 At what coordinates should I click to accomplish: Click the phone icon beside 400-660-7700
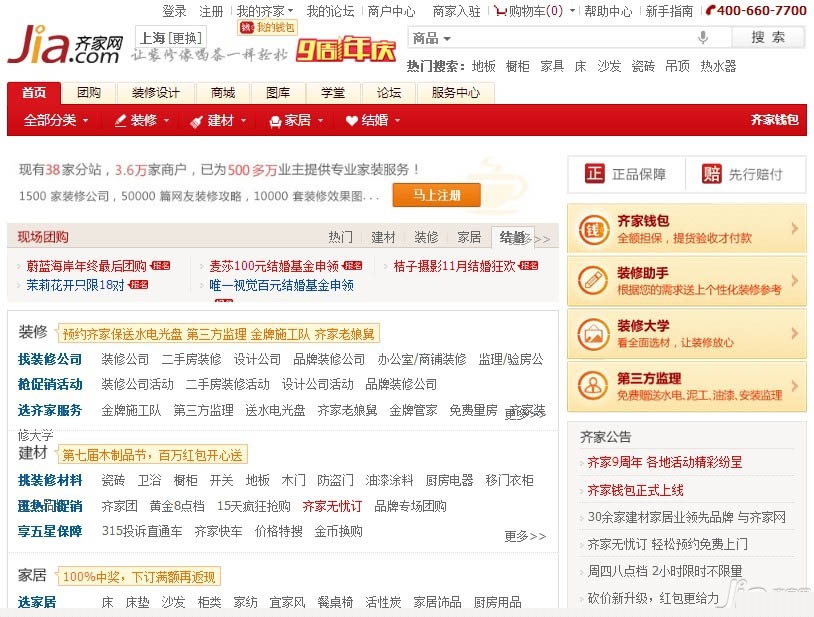pos(711,10)
